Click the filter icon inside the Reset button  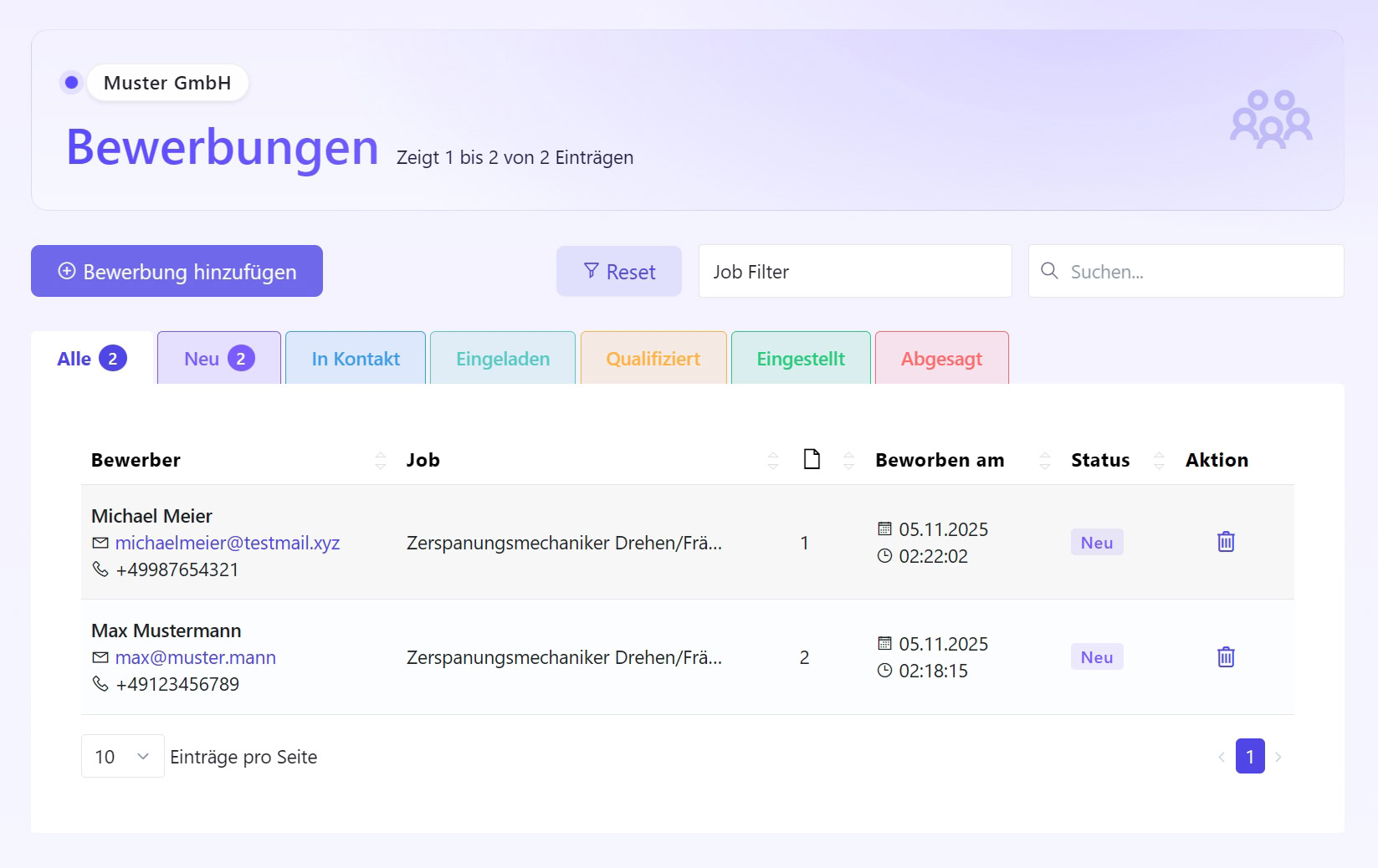pos(592,271)
